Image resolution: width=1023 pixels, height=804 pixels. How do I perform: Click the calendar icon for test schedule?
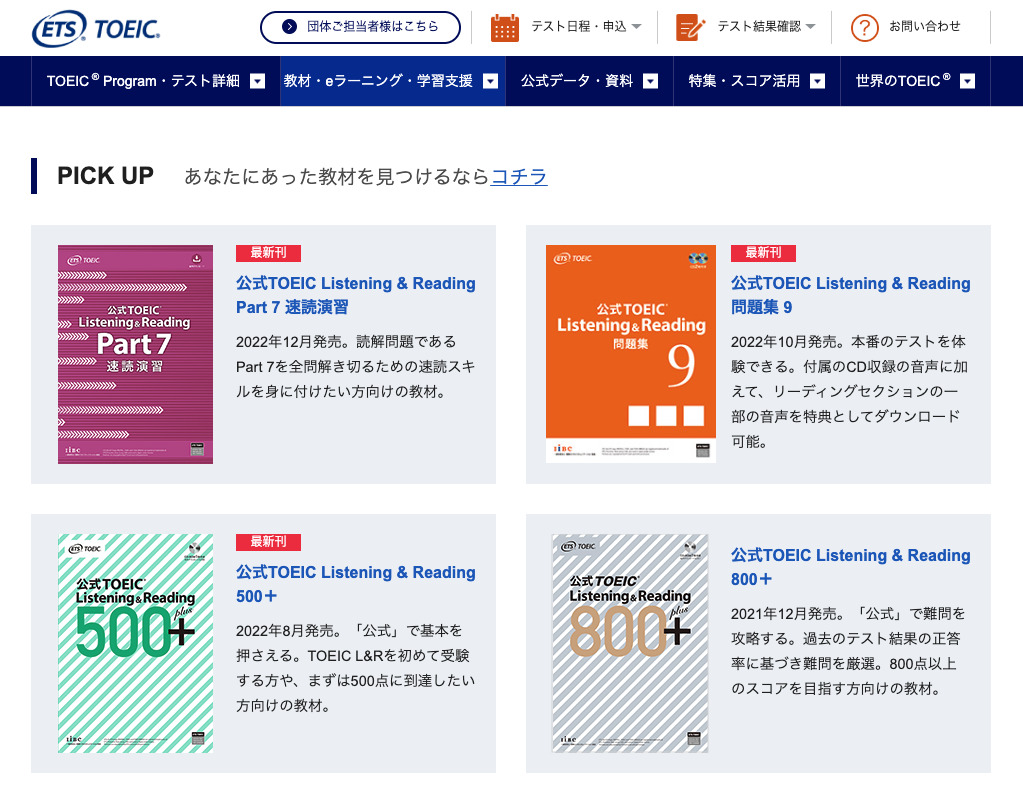click(x=504, y=27)
